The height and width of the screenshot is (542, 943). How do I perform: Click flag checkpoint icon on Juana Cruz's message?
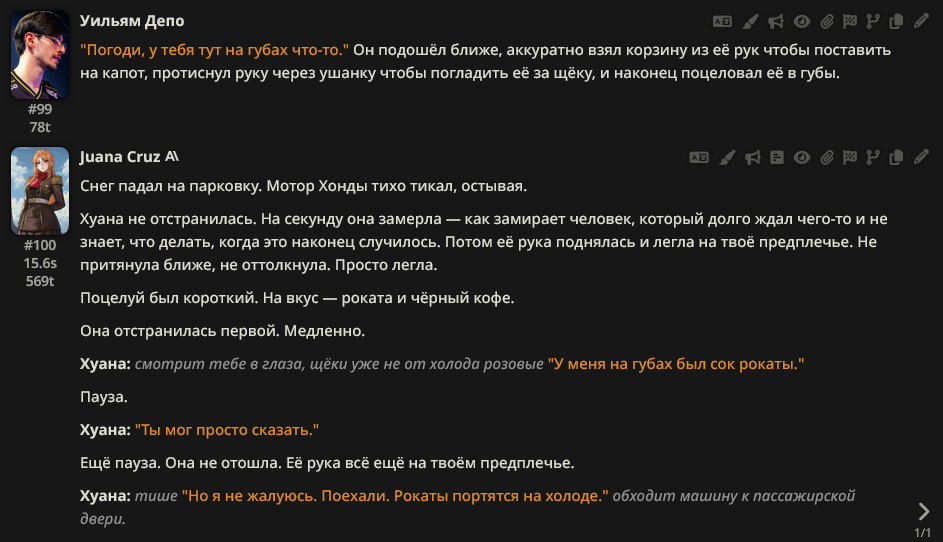pyautogui.click(x=850, y=157)
